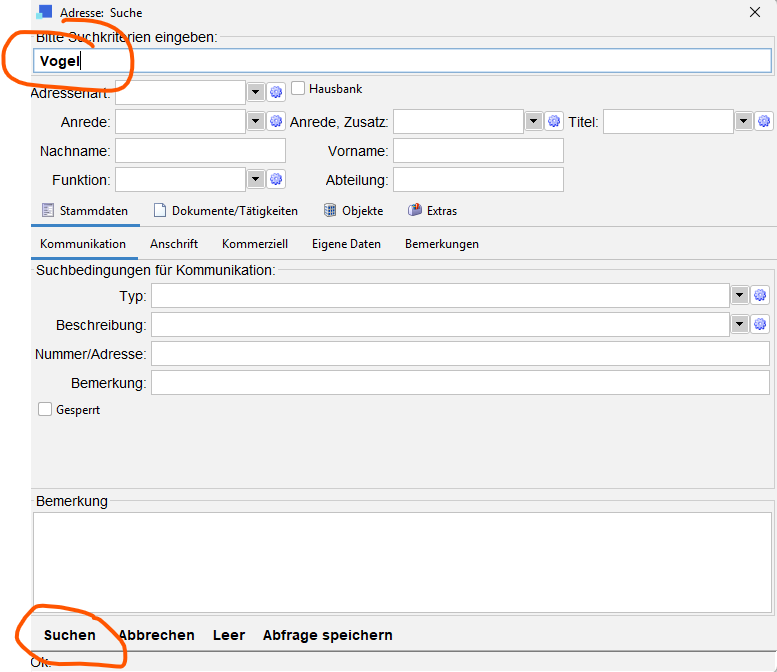The height and width of the screenshot is (672, 777).
Task: Click the Objekte database icon
Action: (x=331, y=211)
